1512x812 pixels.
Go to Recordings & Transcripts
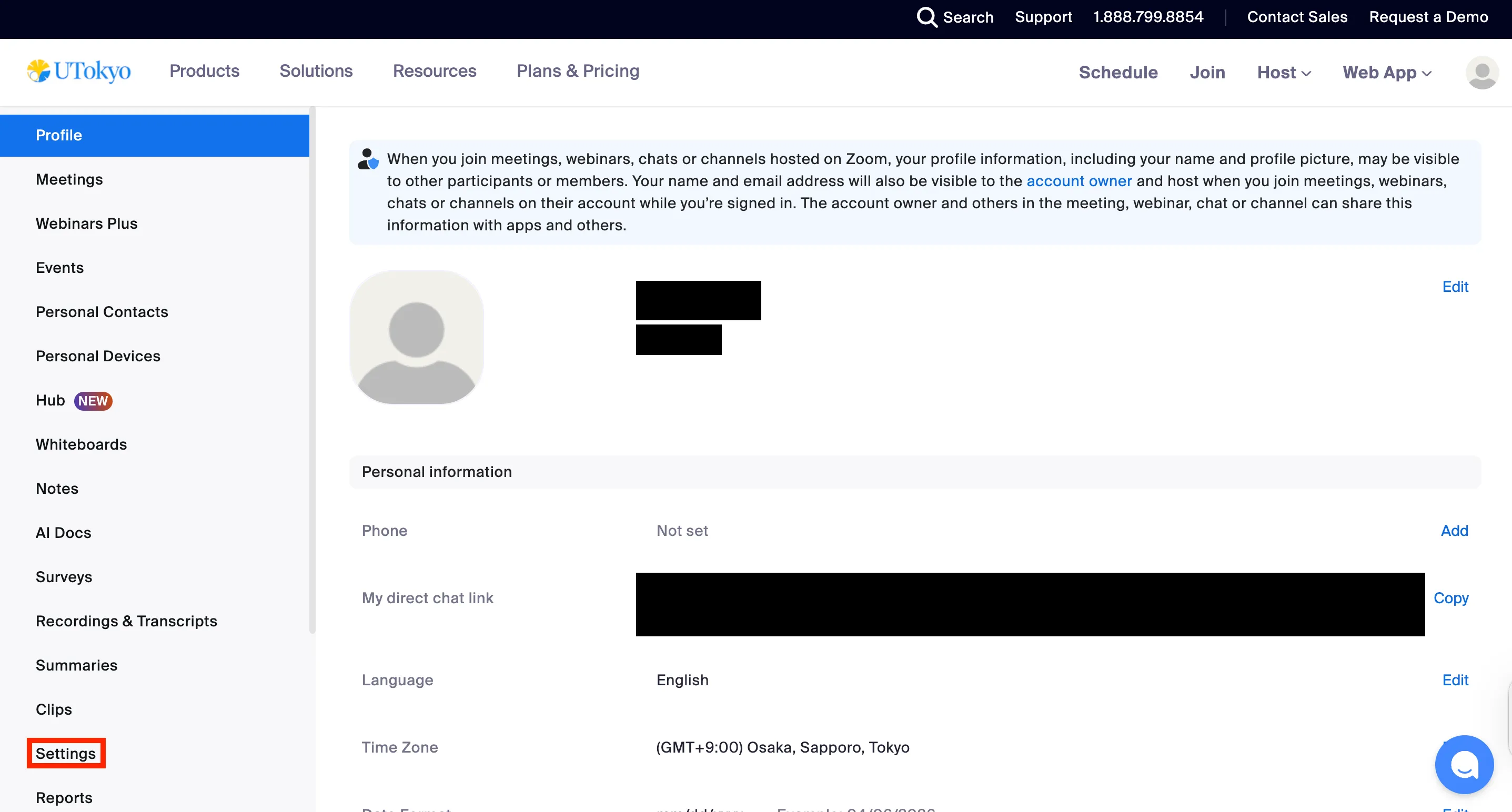coord(126,621)
